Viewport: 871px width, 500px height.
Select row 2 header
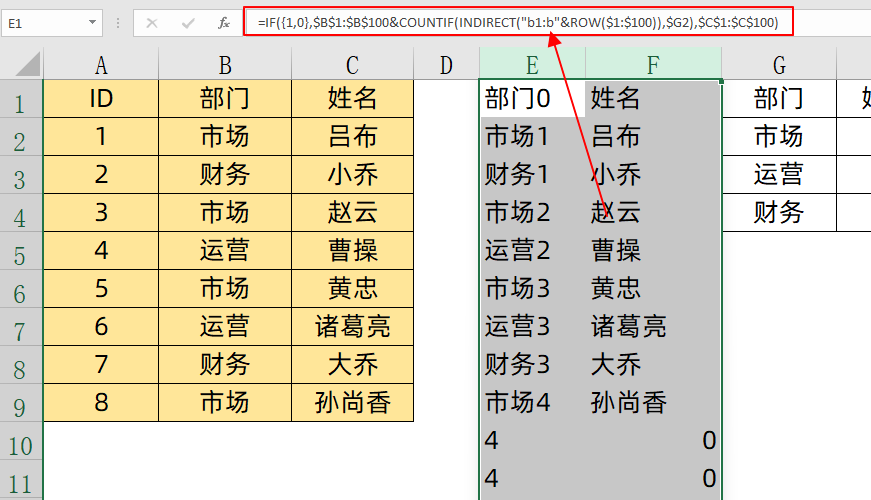click(x=21, y=137)
